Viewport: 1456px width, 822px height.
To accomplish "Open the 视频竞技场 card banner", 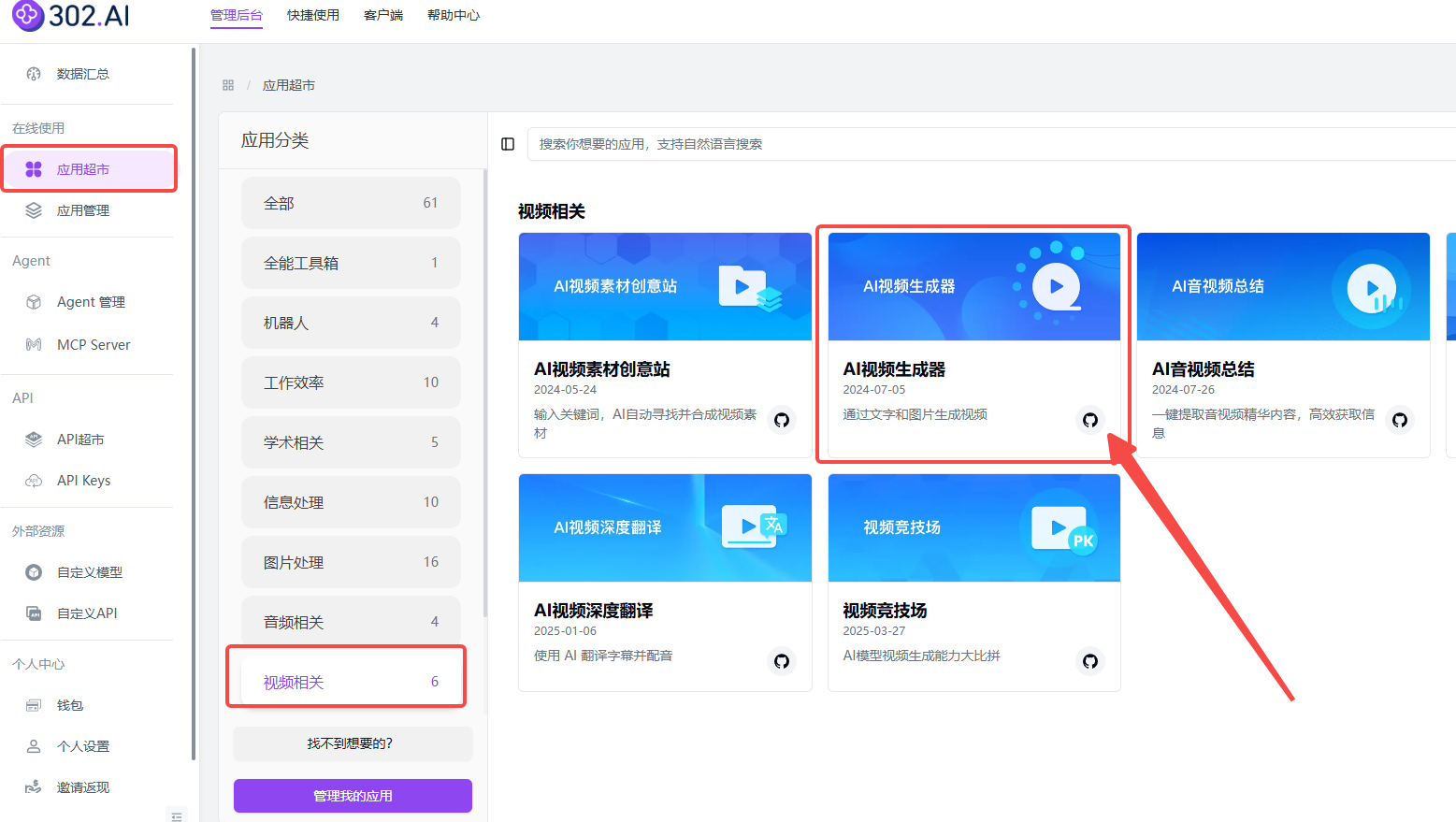I will [974, 527].
